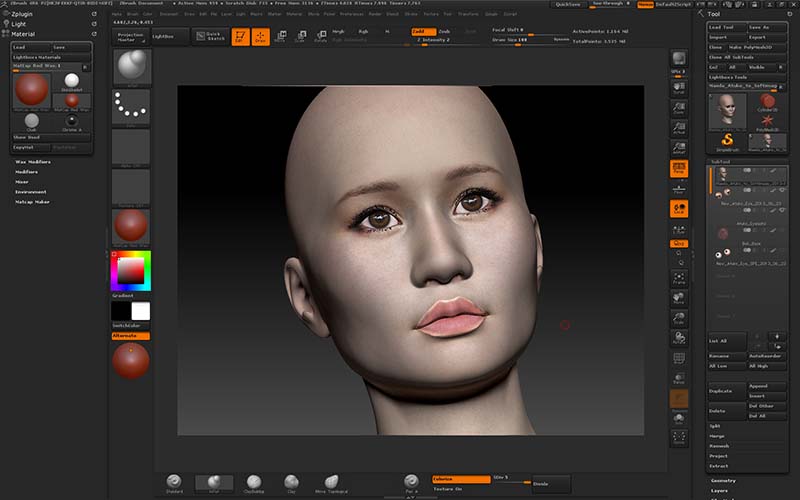Expand the Environment section

(x=31, y=192)
